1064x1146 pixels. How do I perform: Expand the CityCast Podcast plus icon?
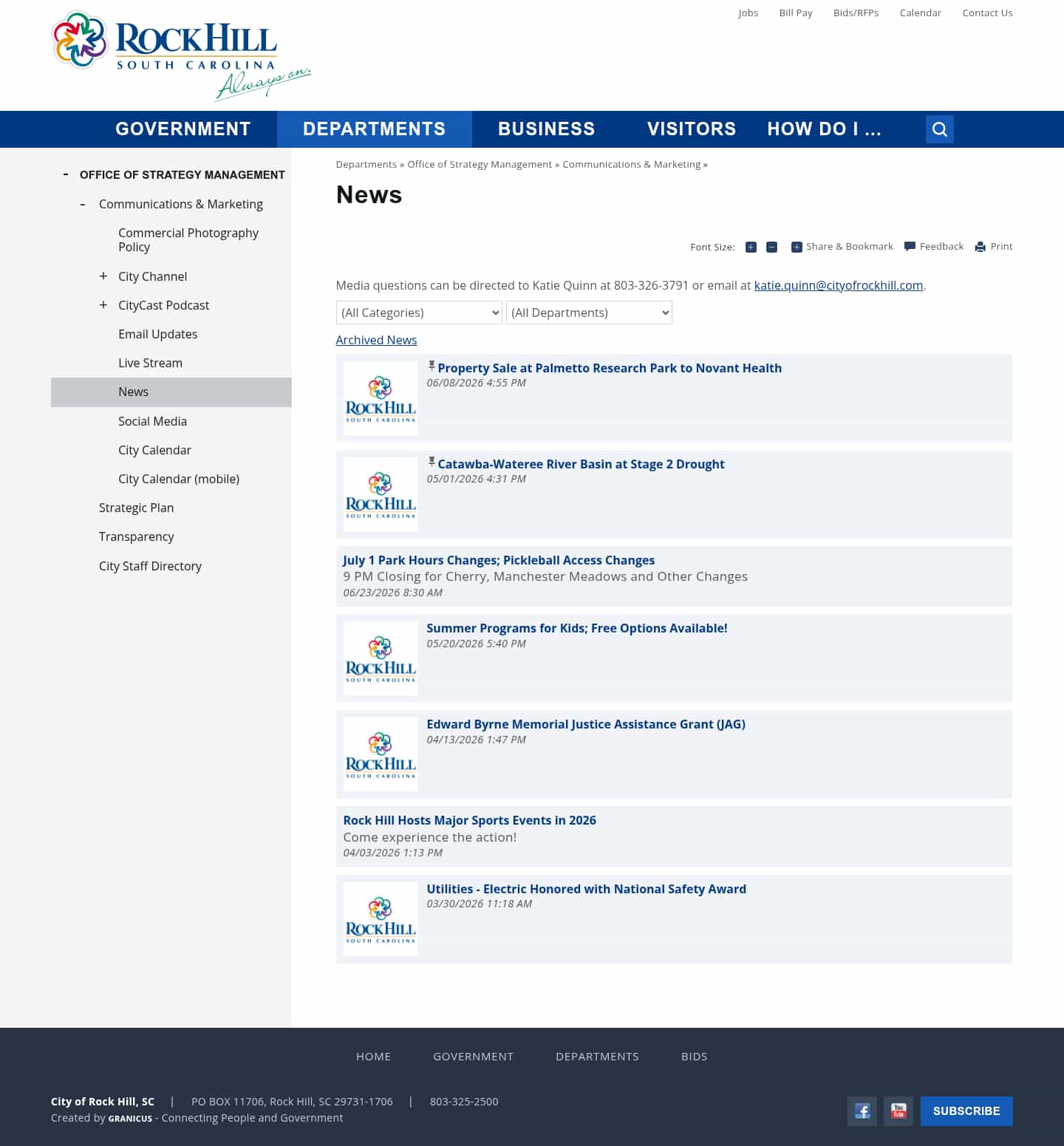point(103,304)
